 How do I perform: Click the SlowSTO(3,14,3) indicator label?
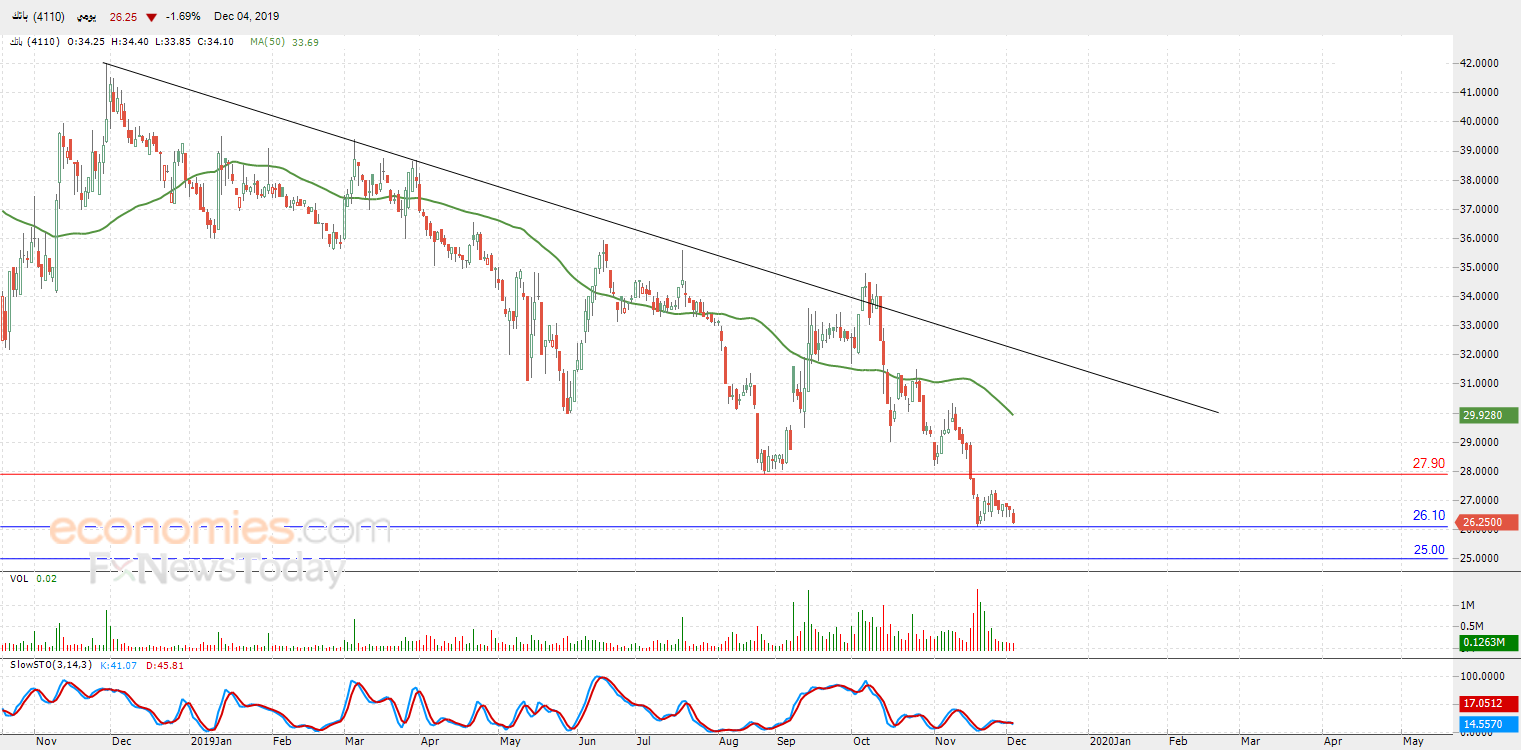click(51, 664)
